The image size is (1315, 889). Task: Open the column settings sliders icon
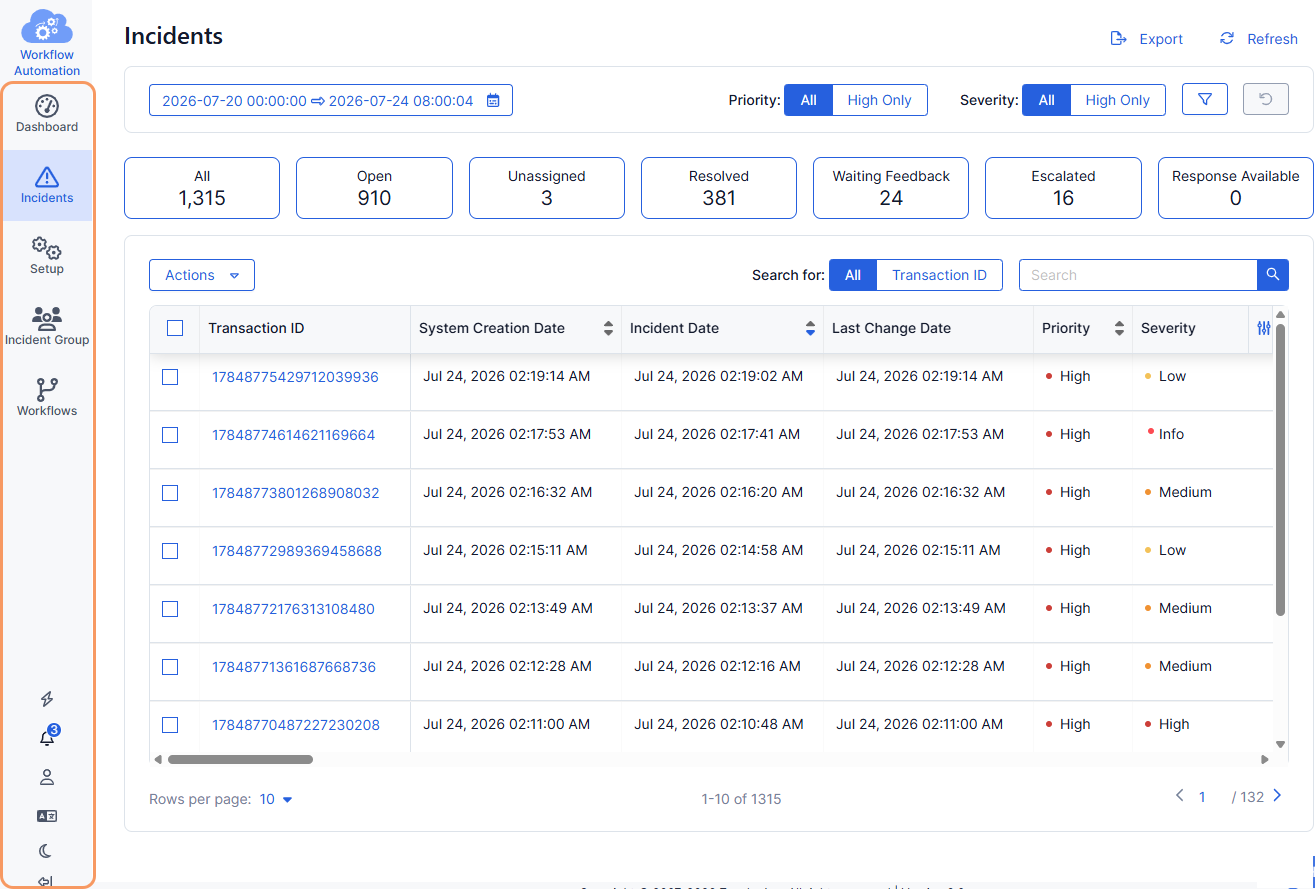pyautogui.click(x=1263, y=329)
